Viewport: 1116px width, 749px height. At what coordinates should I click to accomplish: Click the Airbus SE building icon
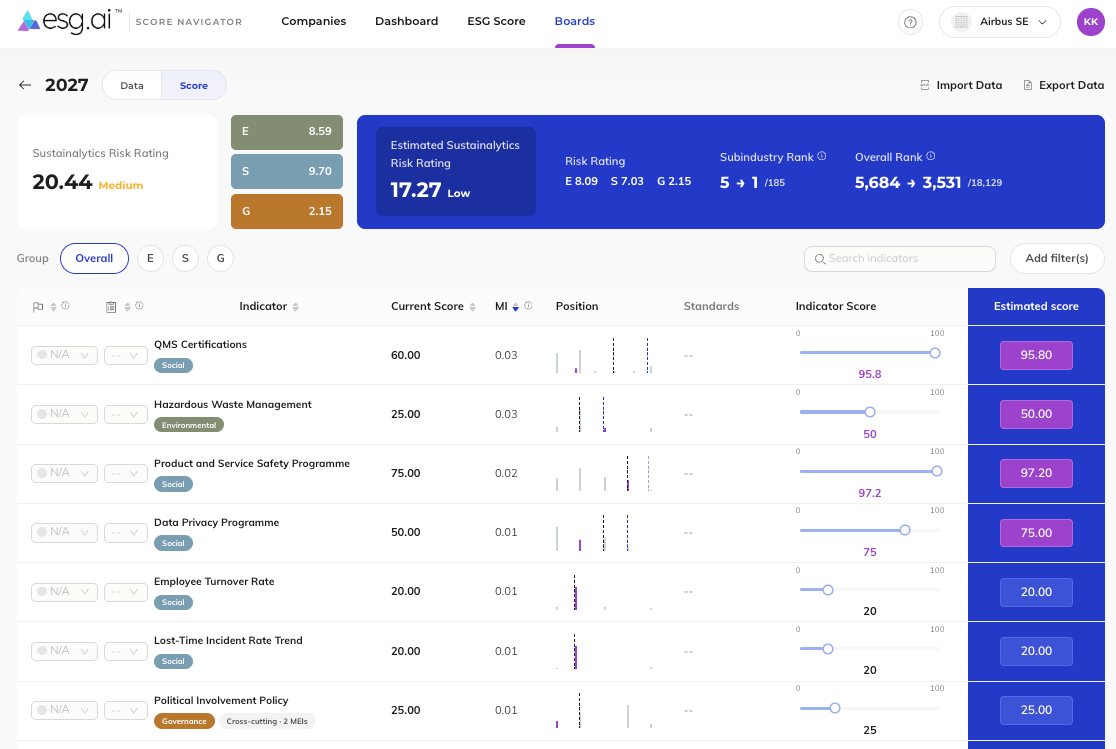tap(961, 22)
